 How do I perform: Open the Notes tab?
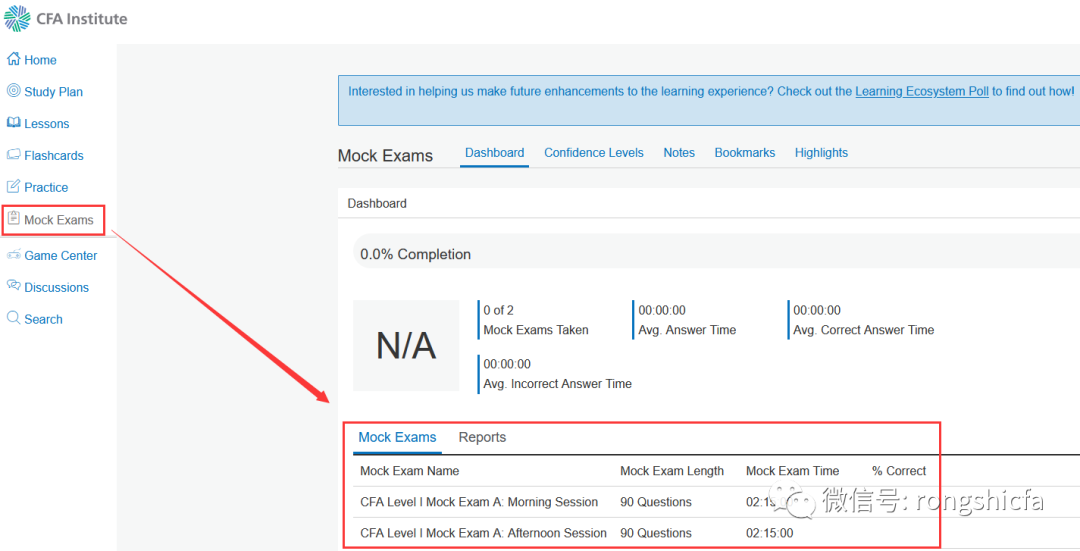(x=679, y=153)
